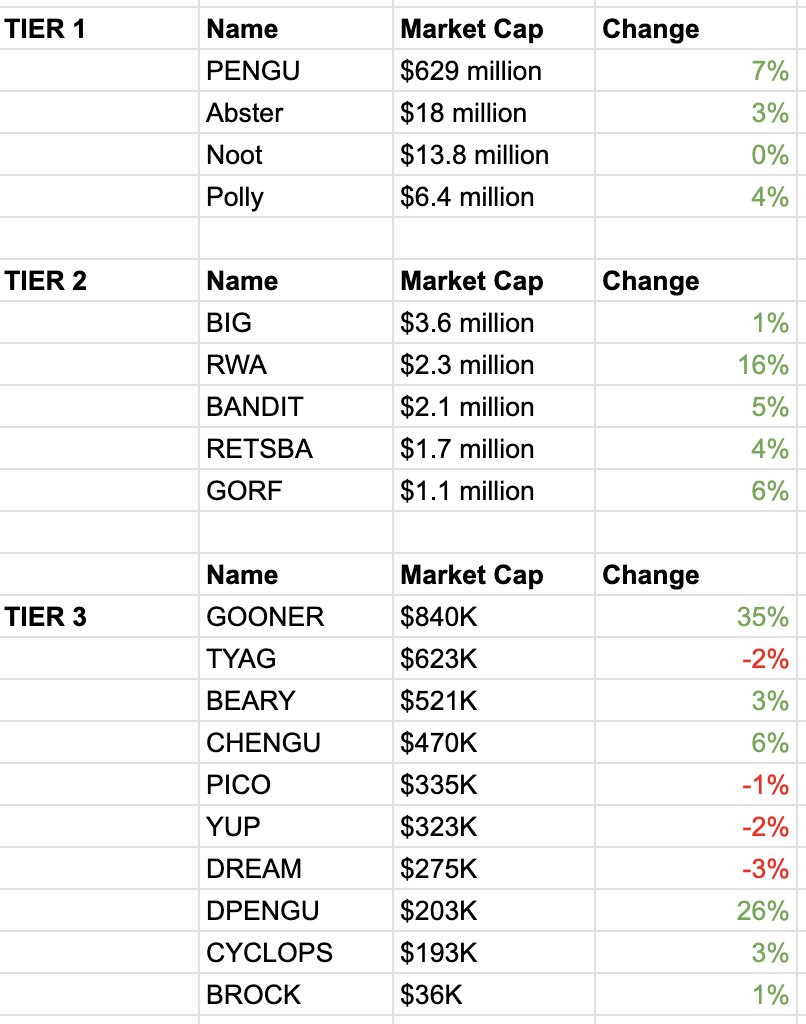The image size is (806, 1024).
Task: Select the Abster name cell
Action: point(296,112)
